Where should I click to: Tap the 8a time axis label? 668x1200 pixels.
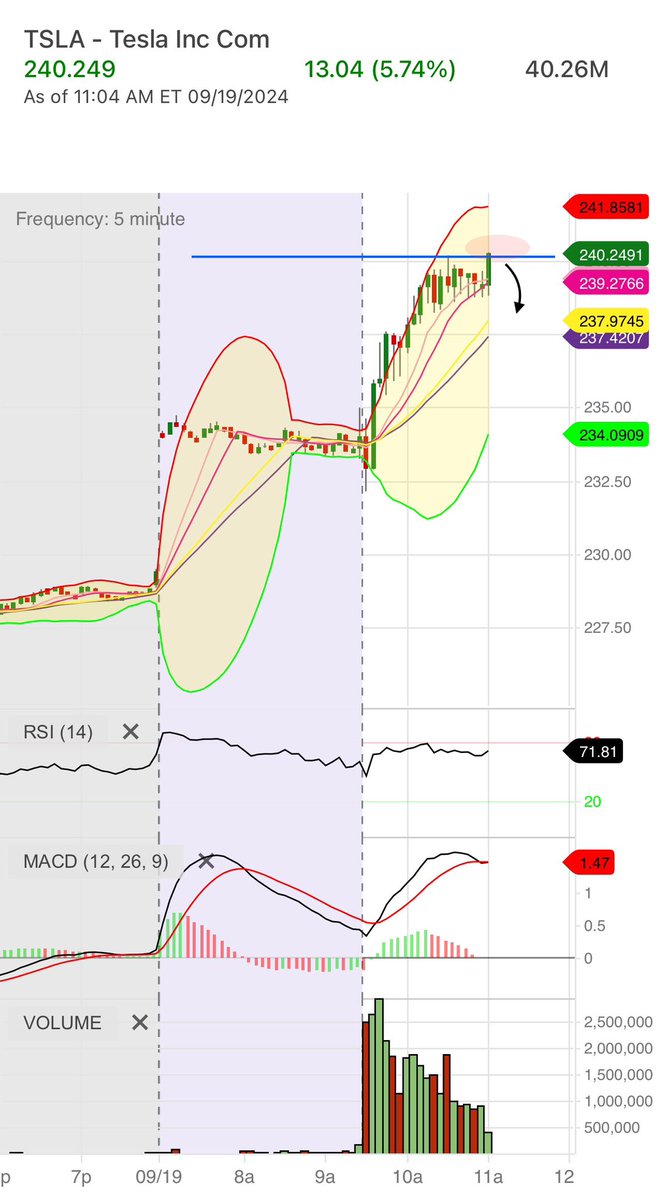243,1177
